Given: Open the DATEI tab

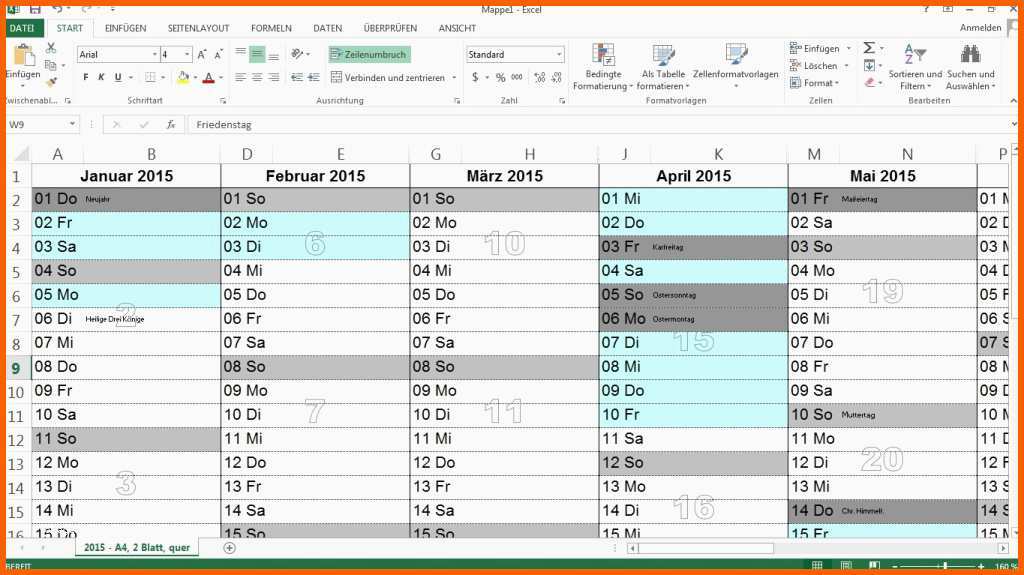Looking at the screenshot, I should click(22, 28).
